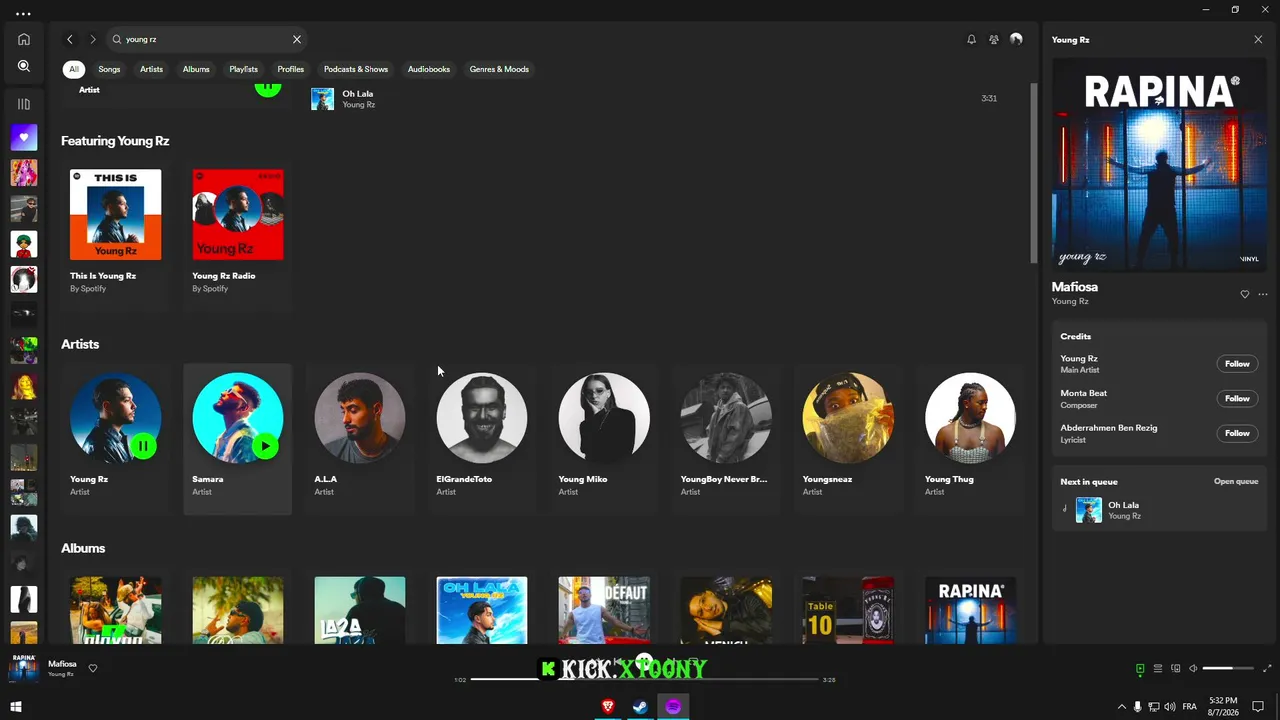Filter results by Audiobooks

click(429, 69)
